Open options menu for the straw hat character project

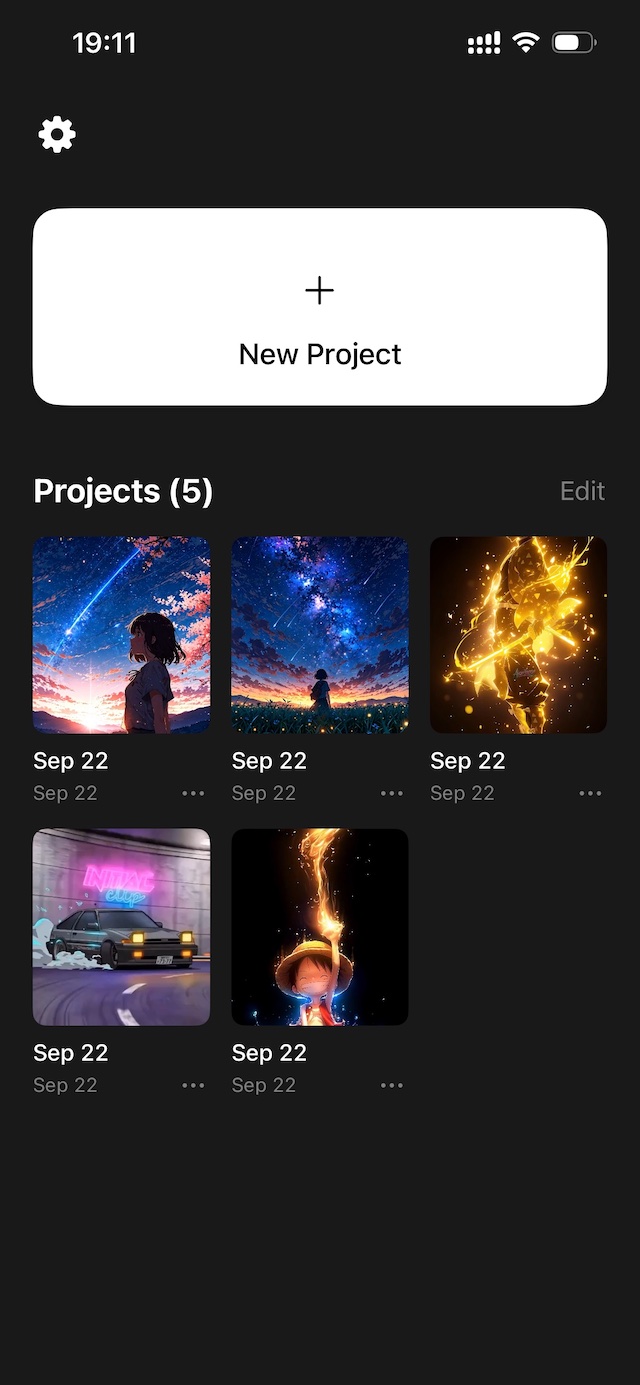(391, 1084)
